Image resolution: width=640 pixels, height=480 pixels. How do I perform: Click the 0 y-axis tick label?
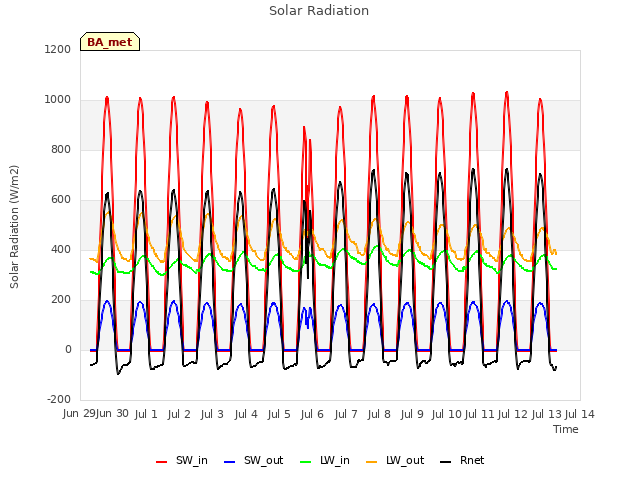pos(68,349)
